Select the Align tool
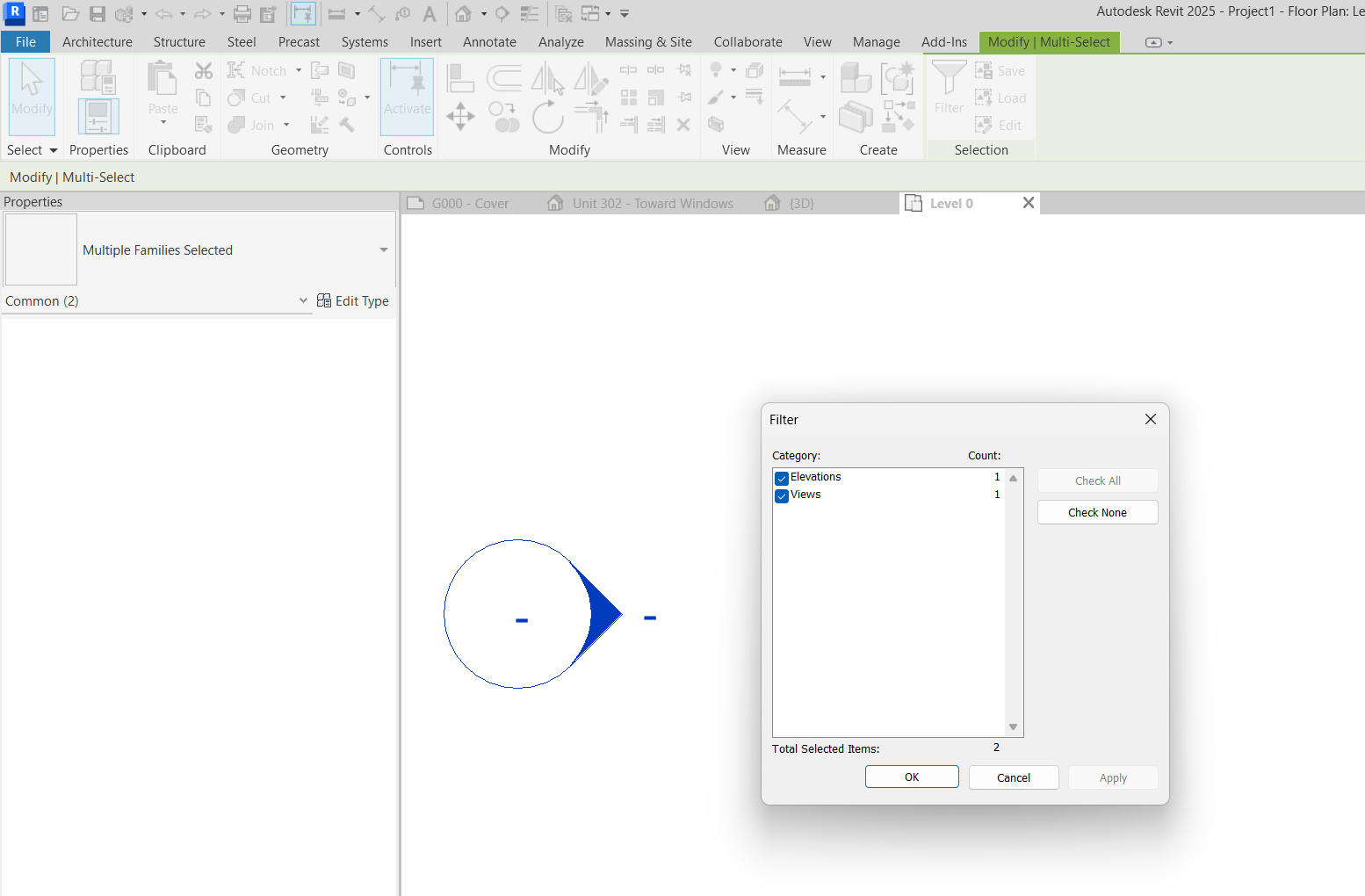The image size is (1365, 896). click(460, 77)
